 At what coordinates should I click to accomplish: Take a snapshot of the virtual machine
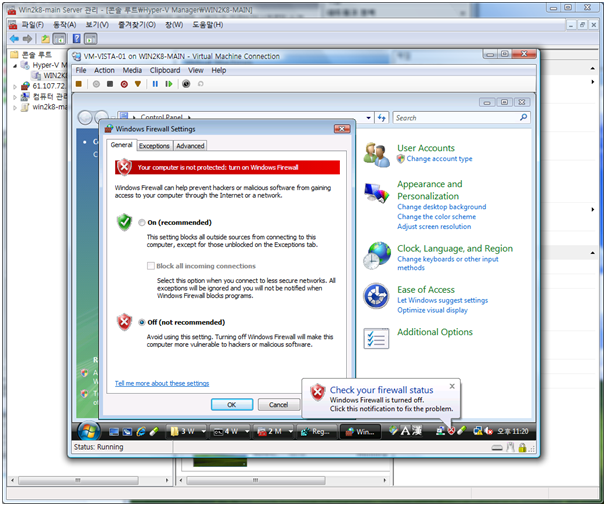186,84
